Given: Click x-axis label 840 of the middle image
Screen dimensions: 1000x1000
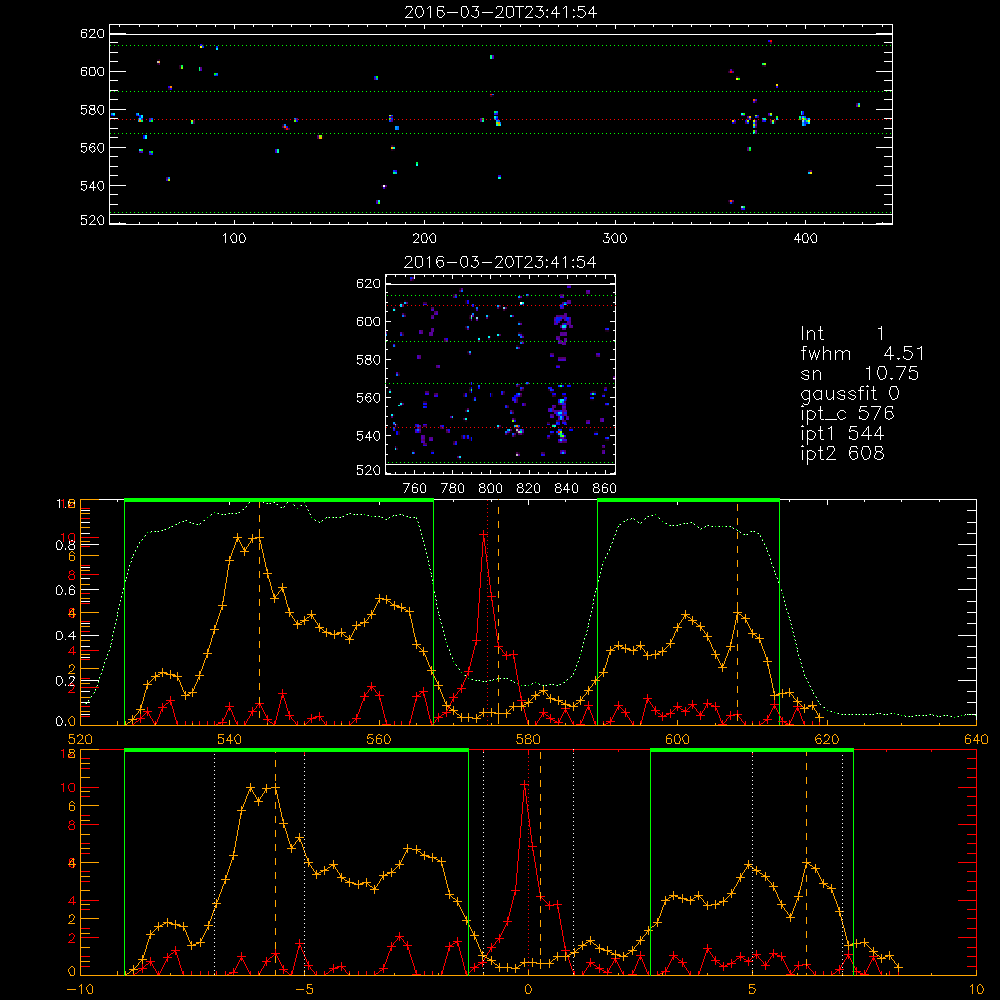Looking at the screenshot, I should pos(566,489).
